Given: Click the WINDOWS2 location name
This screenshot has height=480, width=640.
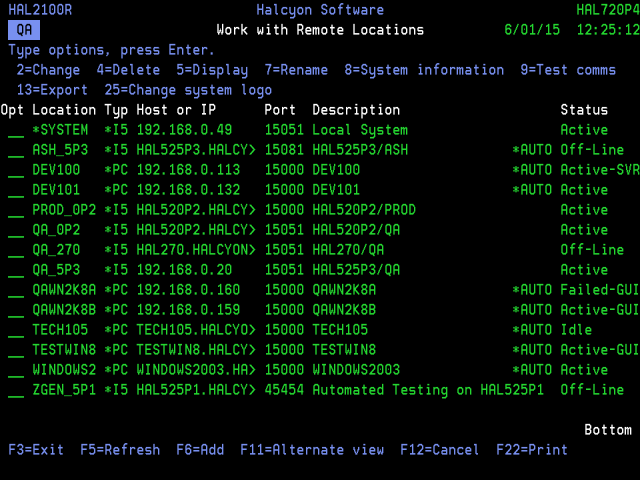Looking at the screenshot, I should 64,370.
